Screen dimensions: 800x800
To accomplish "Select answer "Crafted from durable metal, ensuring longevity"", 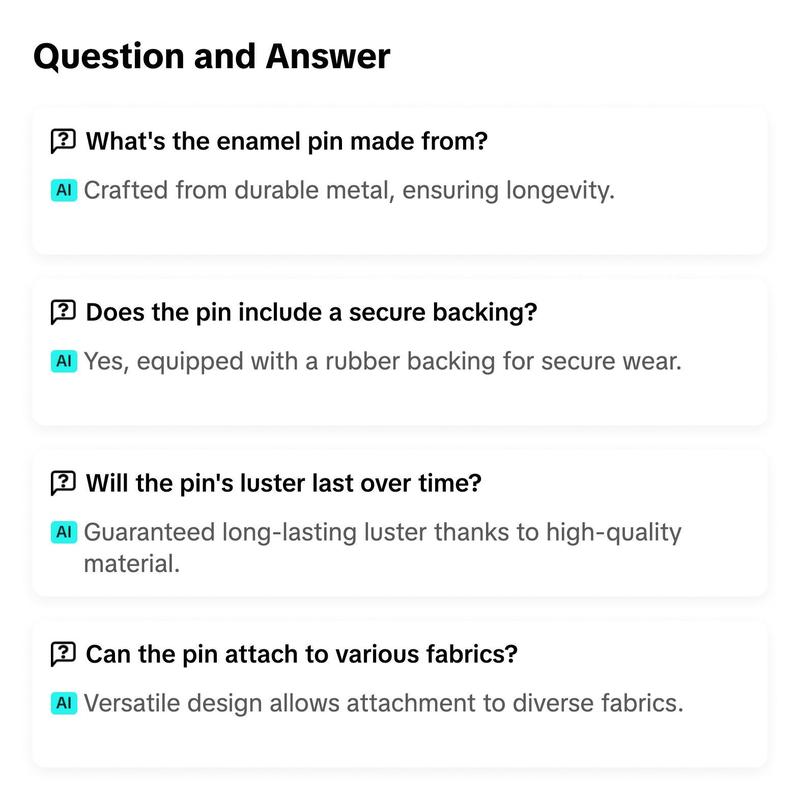I will pyautogui.click(x=349, y=191).
